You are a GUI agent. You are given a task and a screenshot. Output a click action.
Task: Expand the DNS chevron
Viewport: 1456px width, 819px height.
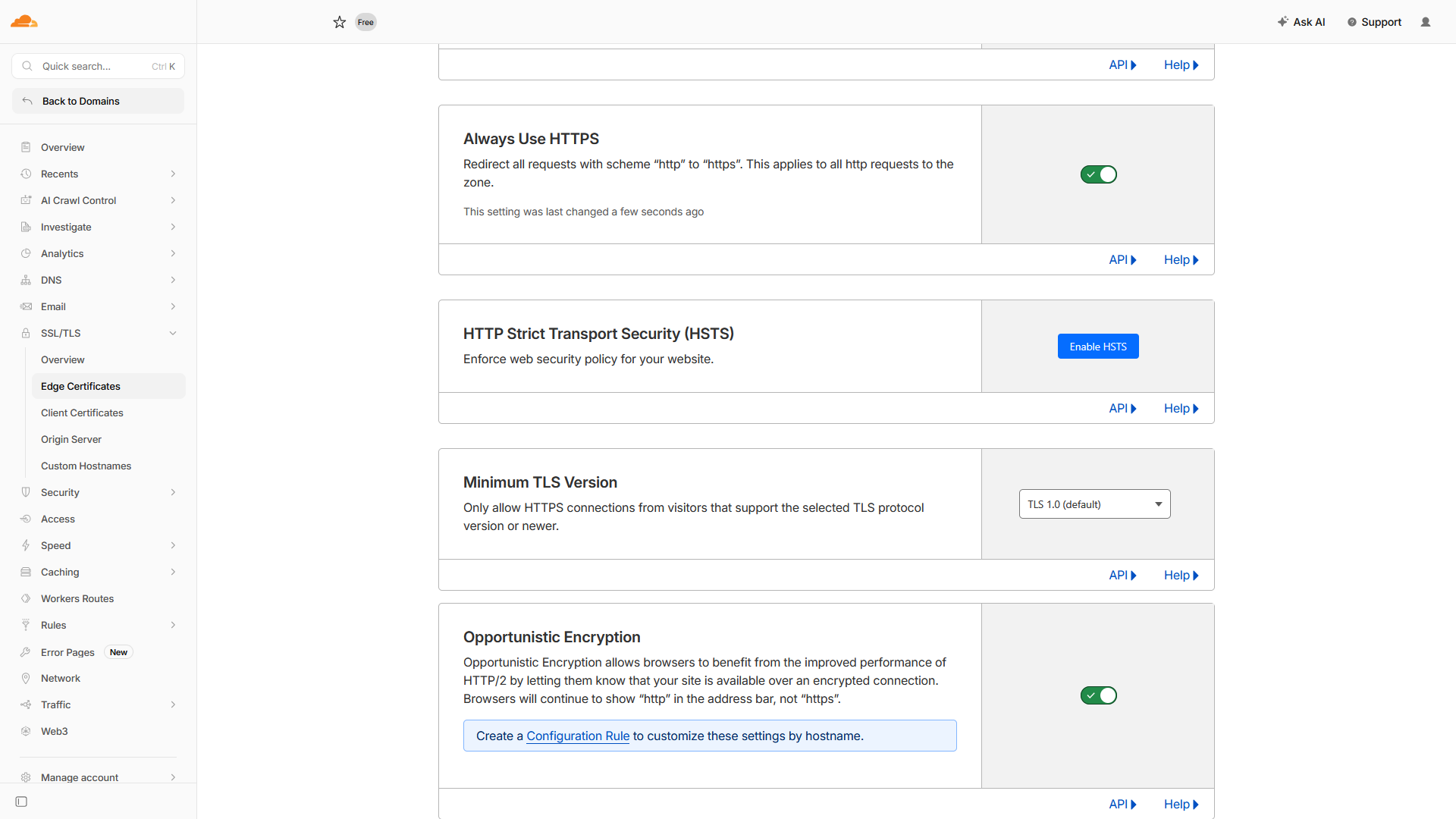[173, 280]
